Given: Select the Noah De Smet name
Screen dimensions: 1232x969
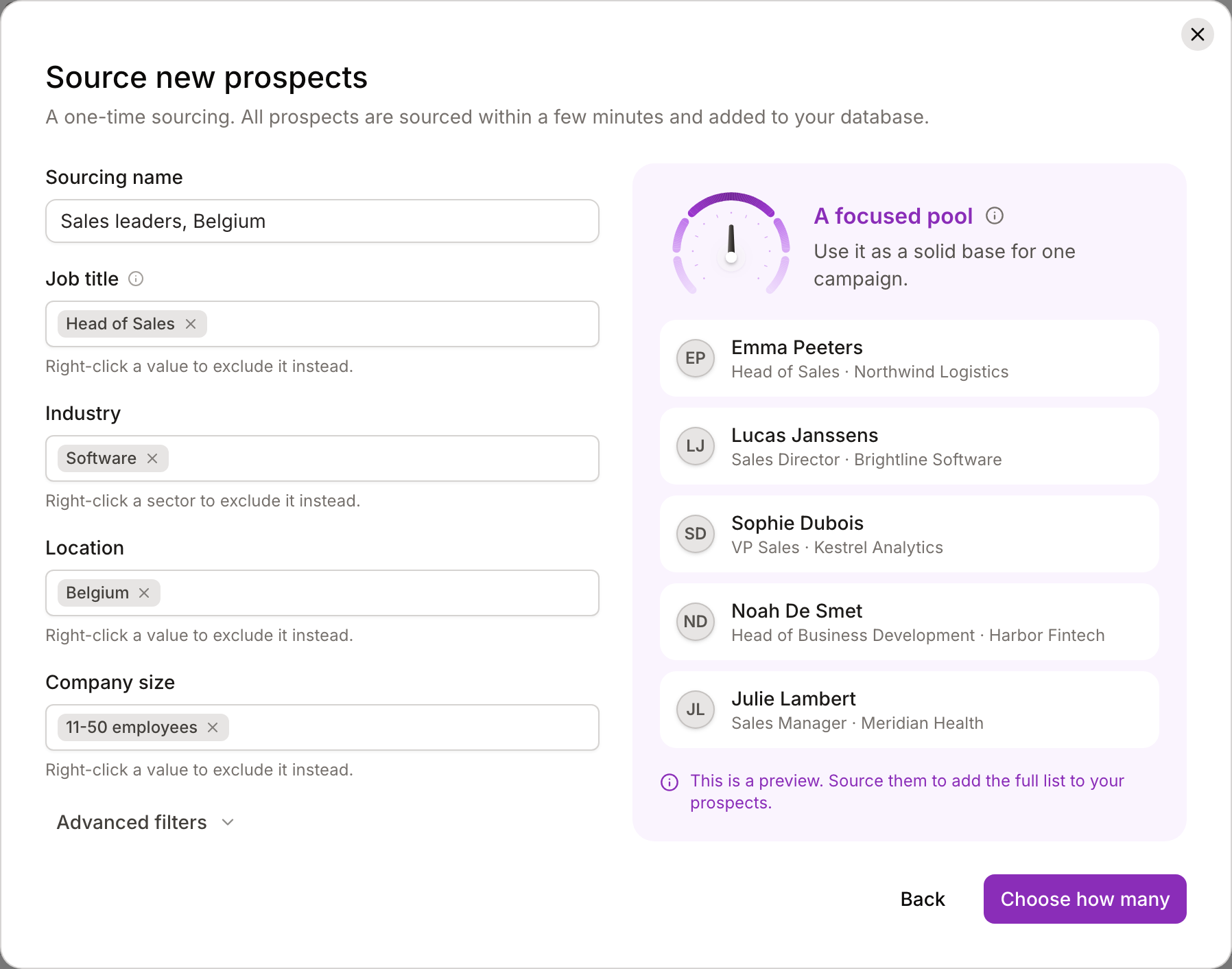Looking at the screenshot, I should [796, 611].
